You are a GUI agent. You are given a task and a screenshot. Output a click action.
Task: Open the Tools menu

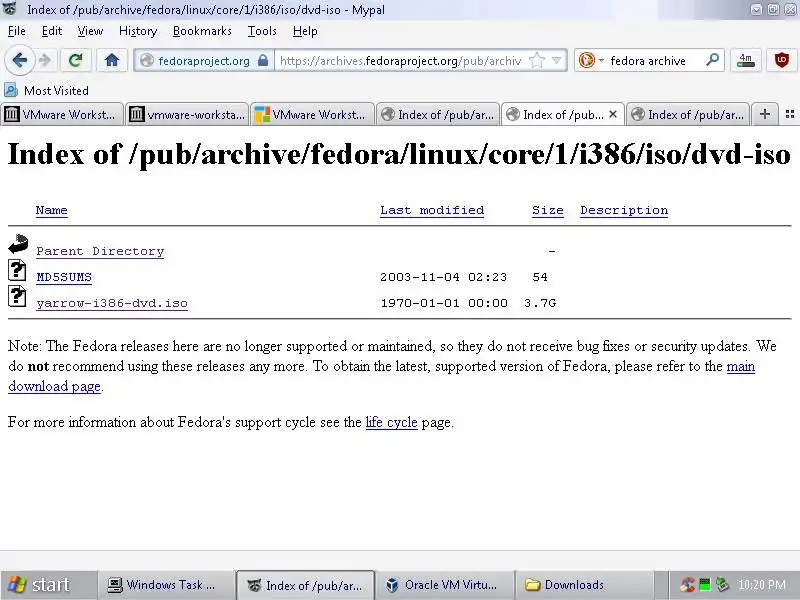pos(262,31)
